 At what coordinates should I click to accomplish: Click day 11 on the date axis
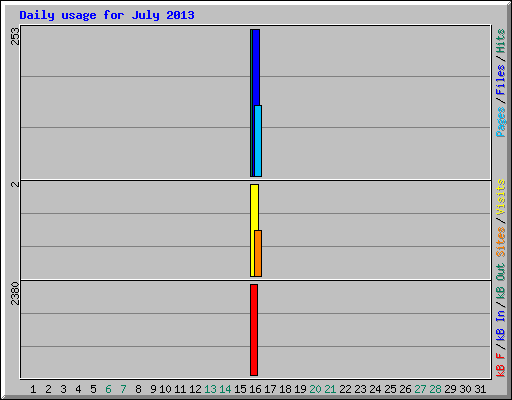pyautogui.click(x=180, y=389)
